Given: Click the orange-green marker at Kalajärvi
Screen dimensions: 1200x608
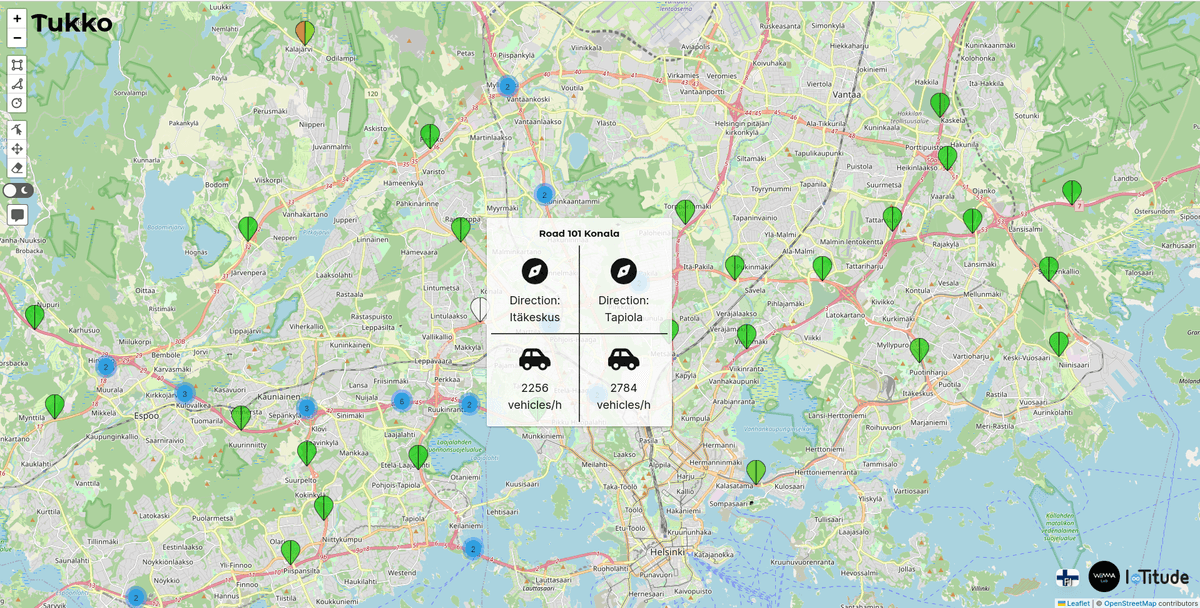Looking at the screenshot, I should pos(305,33).
